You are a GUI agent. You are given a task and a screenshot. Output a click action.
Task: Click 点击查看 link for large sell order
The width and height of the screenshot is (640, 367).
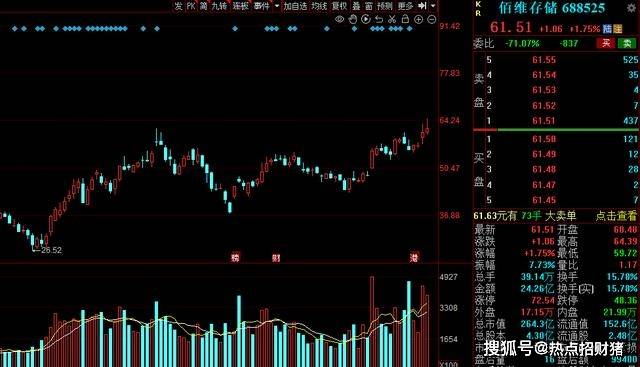[616, 216]
